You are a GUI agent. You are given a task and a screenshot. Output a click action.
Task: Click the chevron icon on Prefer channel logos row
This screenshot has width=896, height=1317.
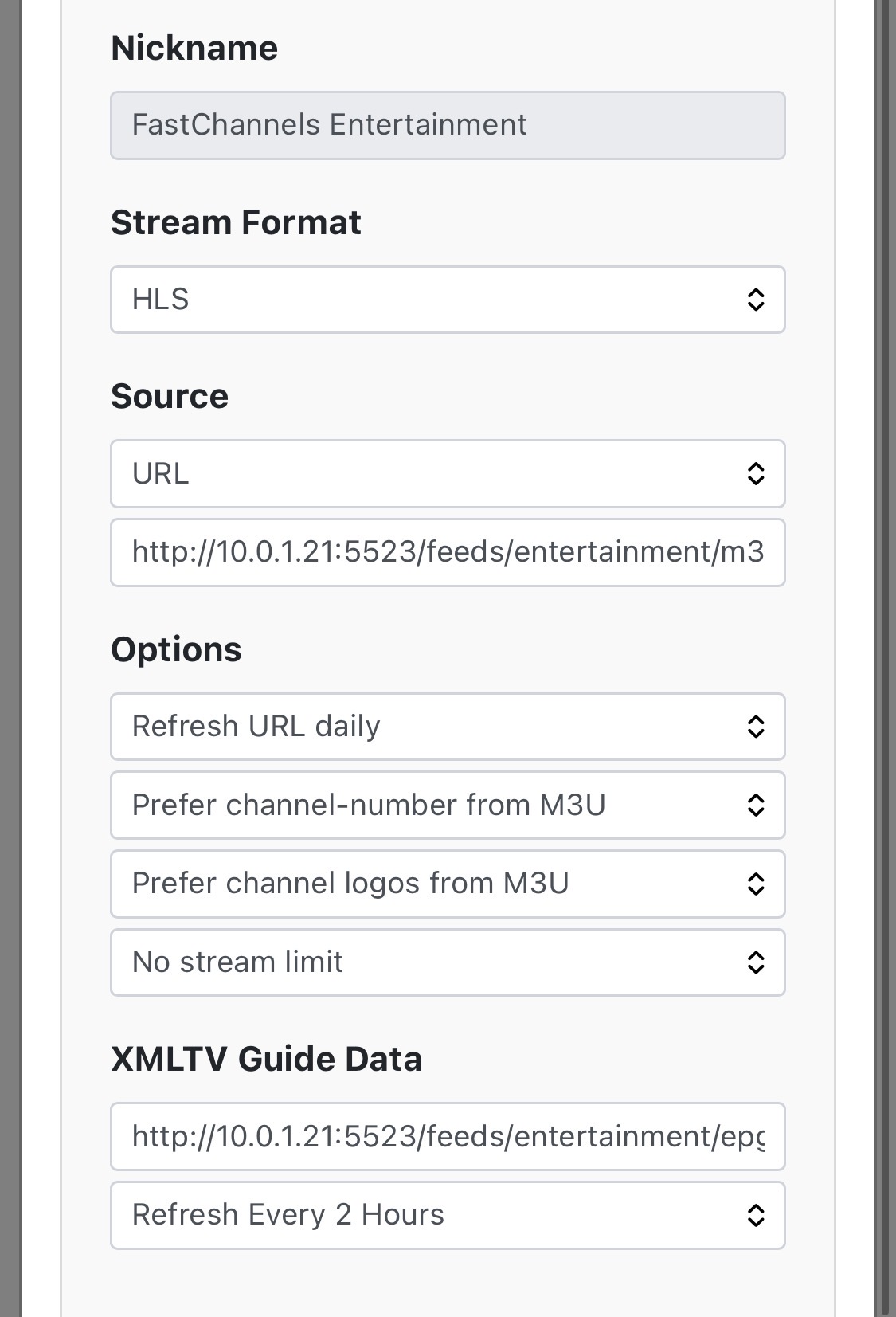[x=755, y=884]
